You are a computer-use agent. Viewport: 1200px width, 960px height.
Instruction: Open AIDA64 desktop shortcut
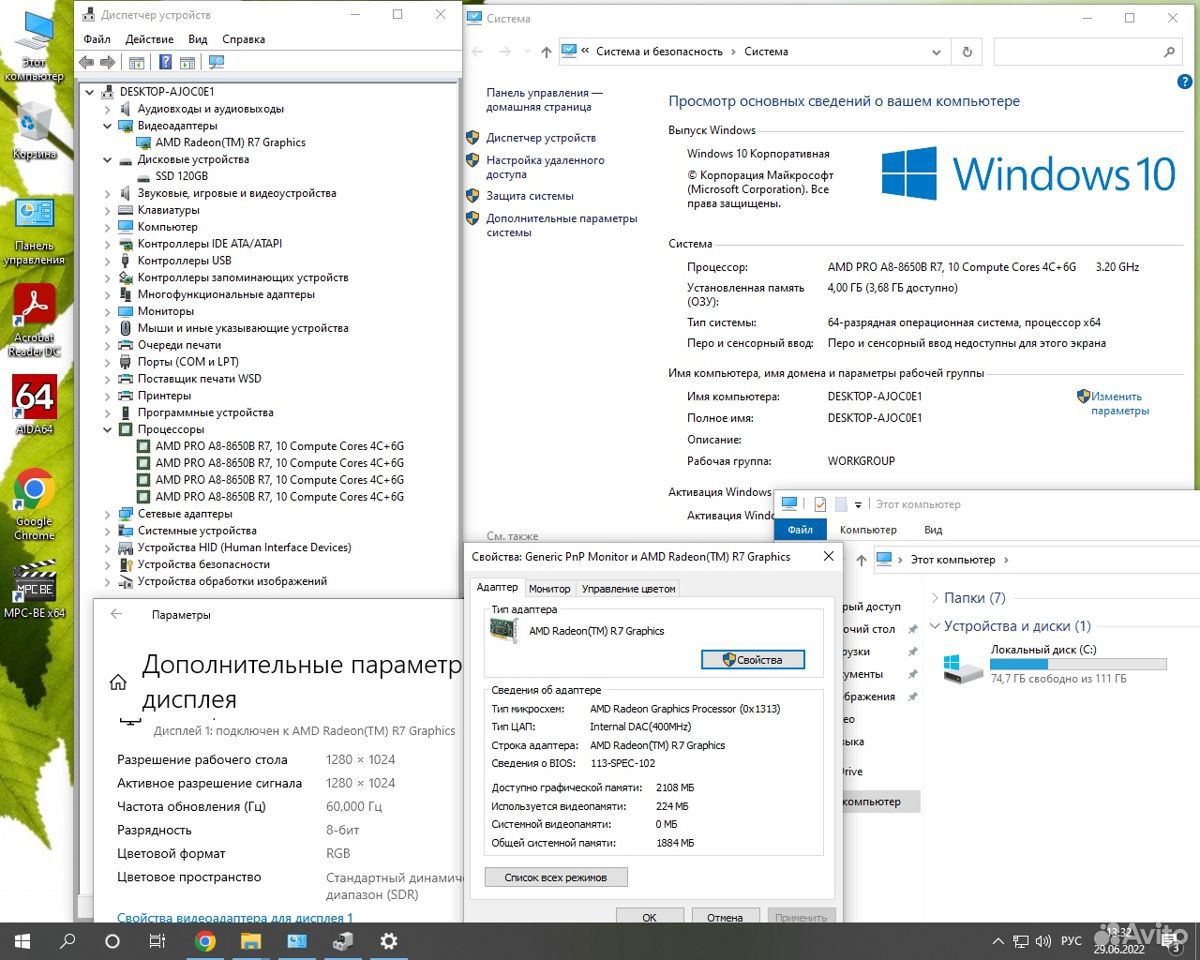(x=34, y=405)
